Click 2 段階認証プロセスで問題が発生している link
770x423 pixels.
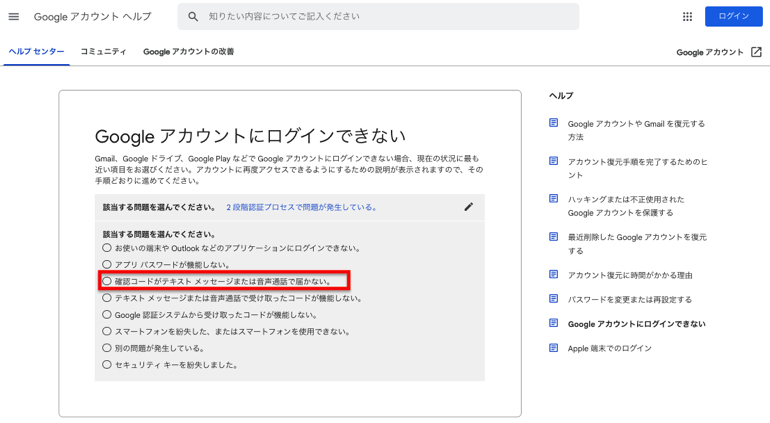click(x=302, y=207)
